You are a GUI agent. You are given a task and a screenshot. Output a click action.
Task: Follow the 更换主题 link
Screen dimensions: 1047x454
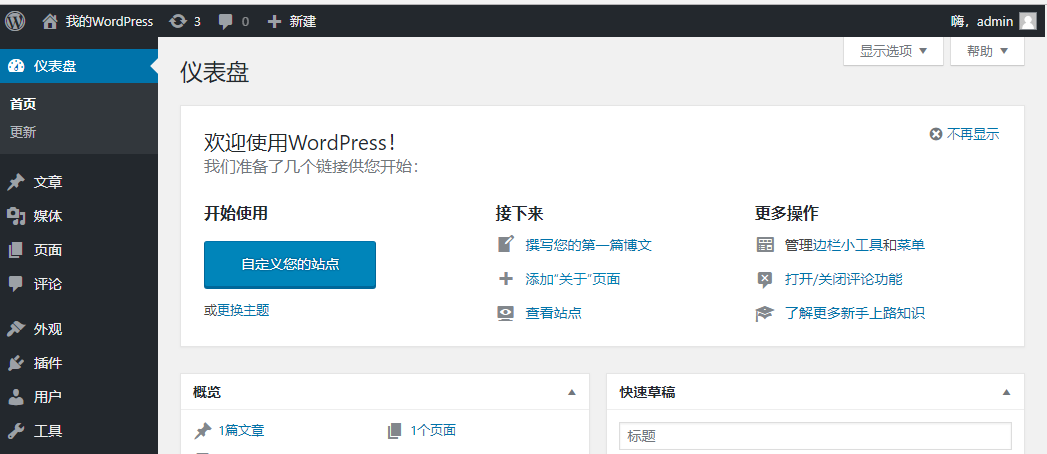click(x=243, y=310)
